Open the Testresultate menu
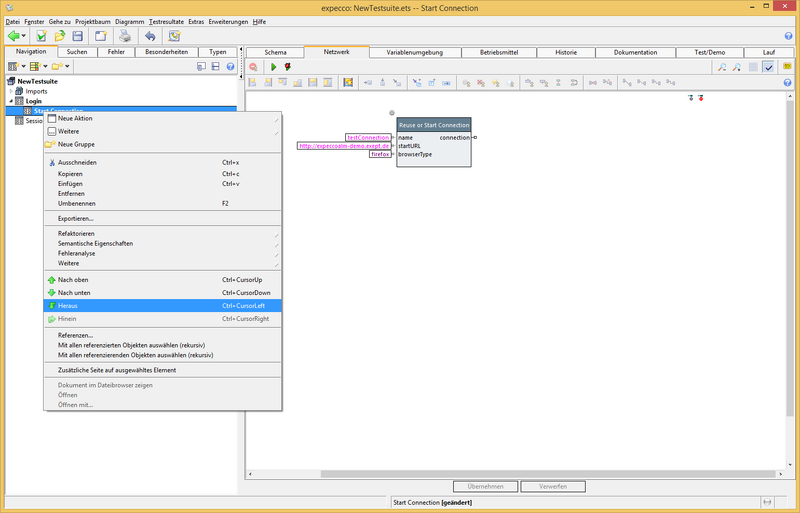The image size is (800, 513). [165, 21]
